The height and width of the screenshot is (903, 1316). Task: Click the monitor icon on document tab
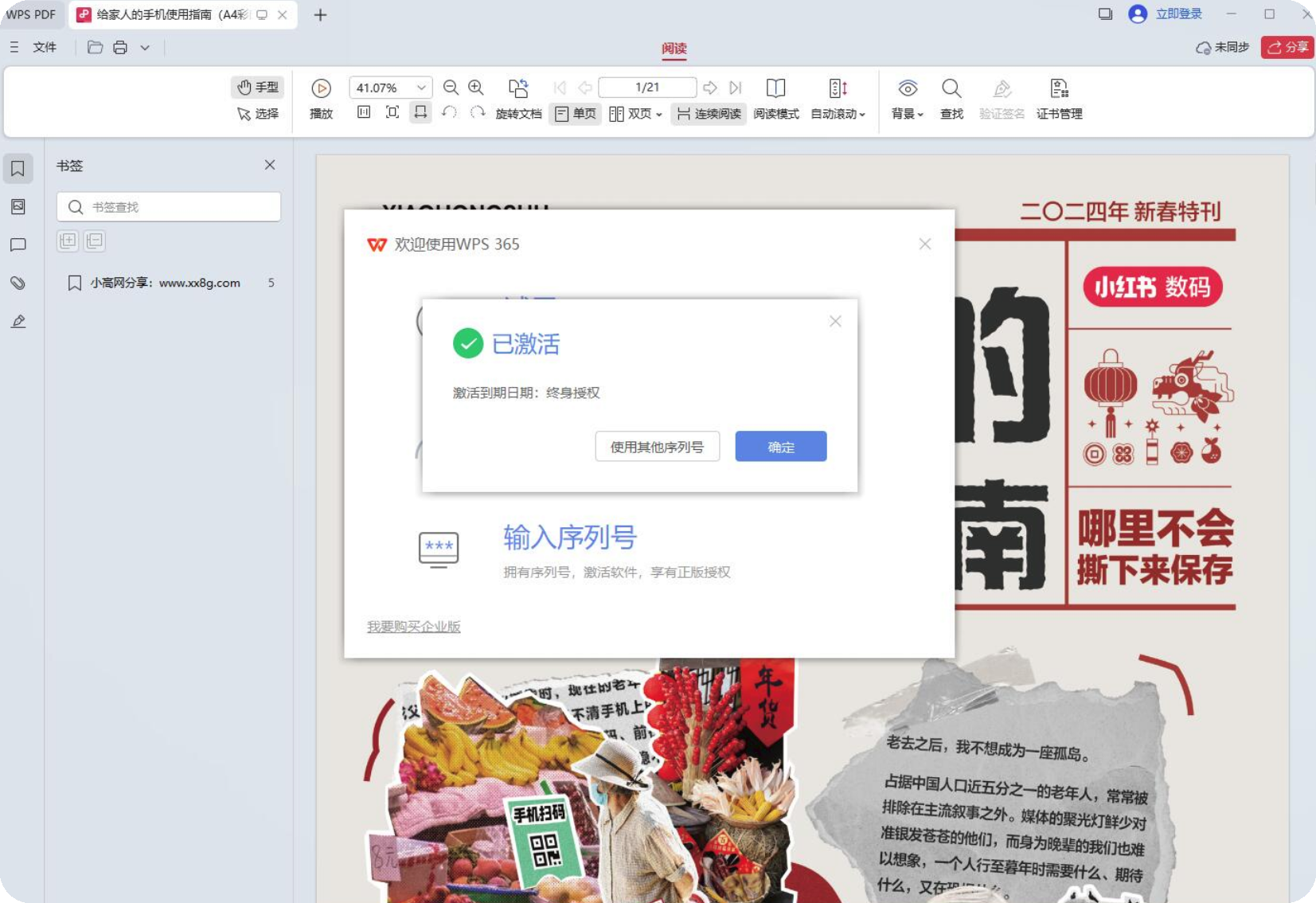coord(262,14)
